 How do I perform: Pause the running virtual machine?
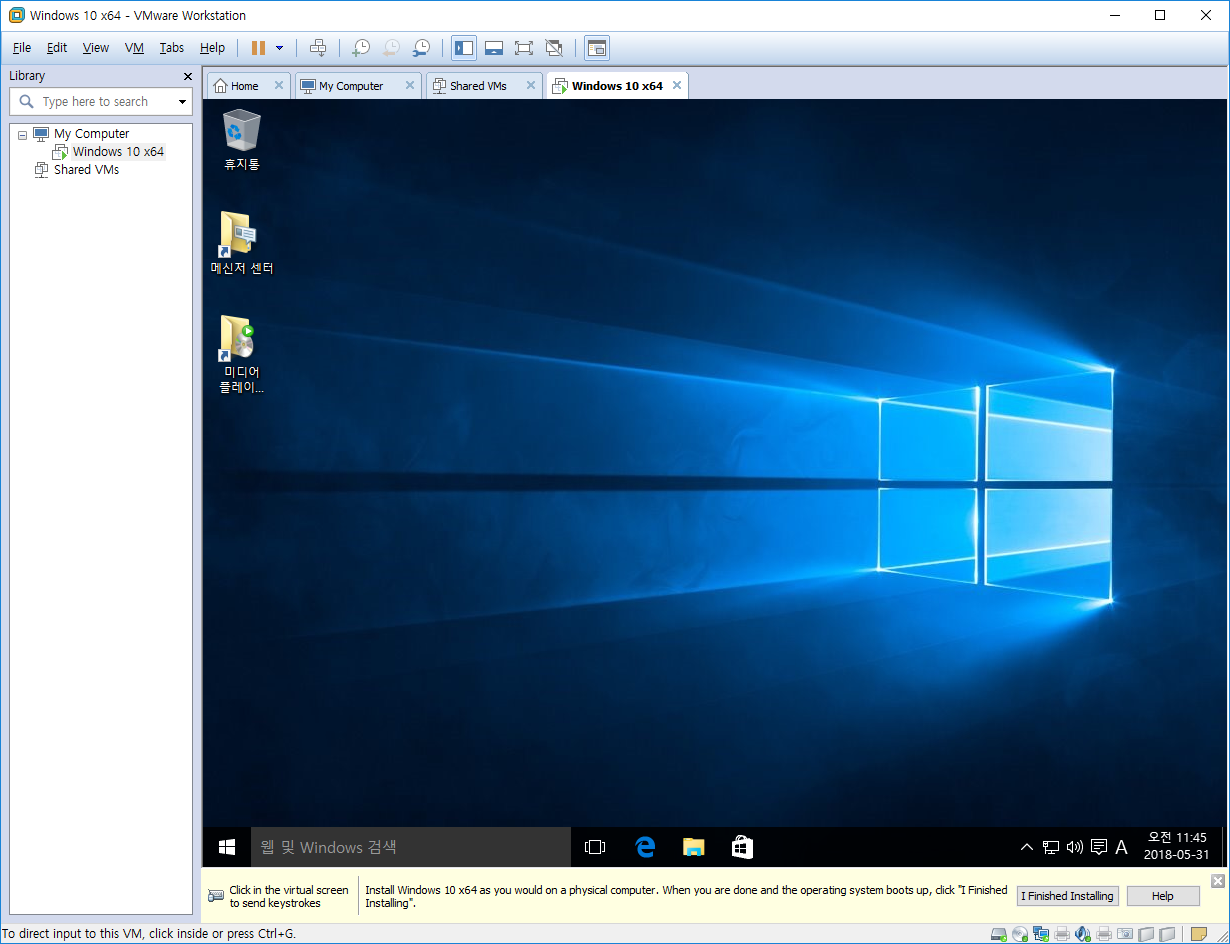pyautogui.click(x=258, y=47)
